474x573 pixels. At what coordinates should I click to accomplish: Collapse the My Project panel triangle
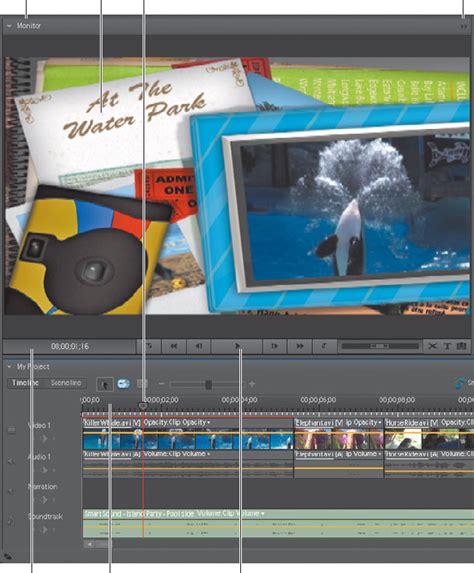9,367
